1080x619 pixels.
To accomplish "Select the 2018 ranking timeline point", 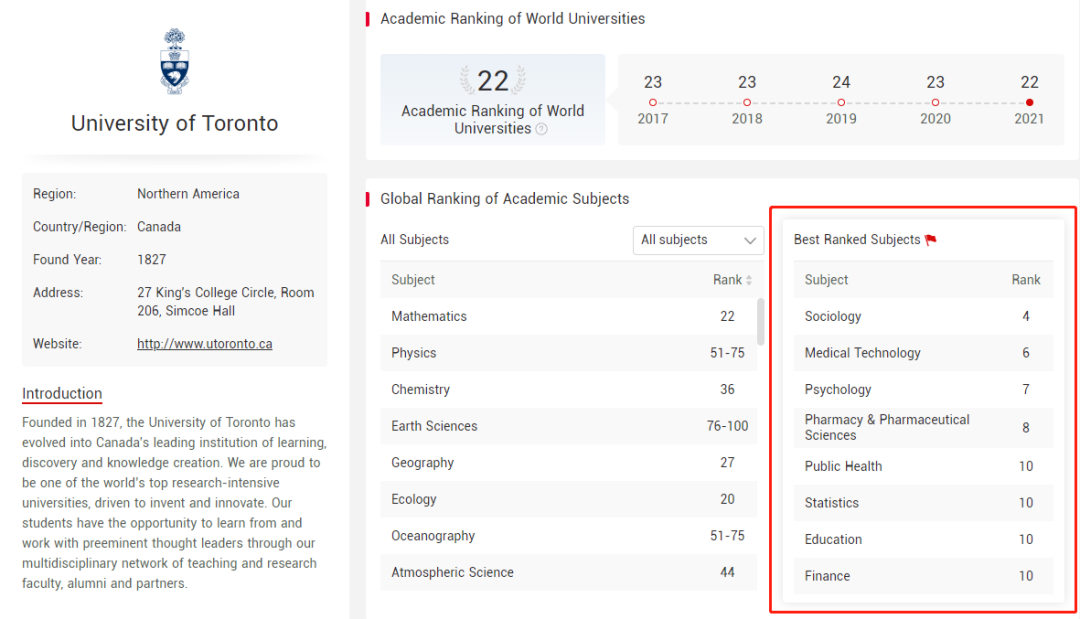I will [x=747, y=103].
